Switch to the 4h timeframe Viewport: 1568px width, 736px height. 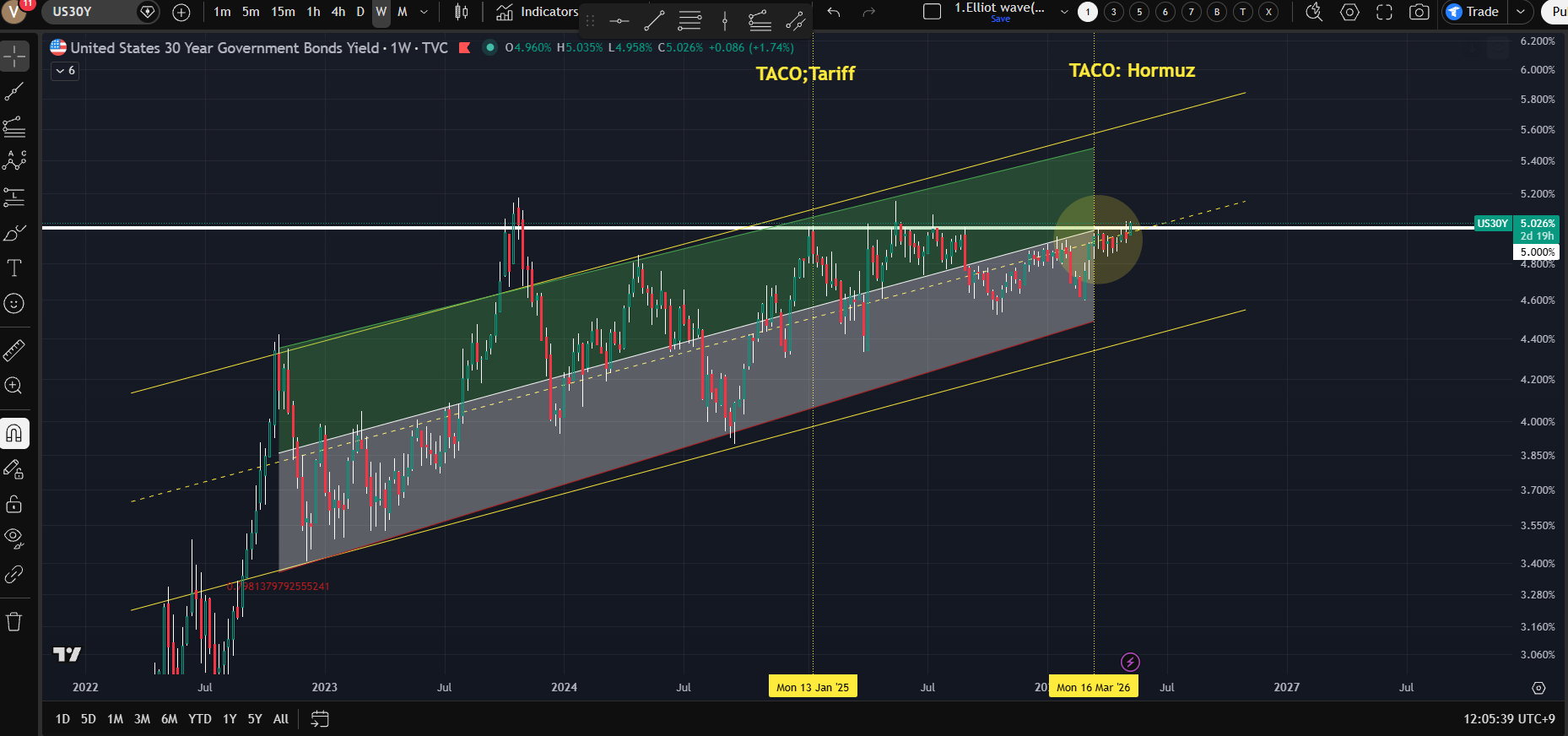click(338, 12)
